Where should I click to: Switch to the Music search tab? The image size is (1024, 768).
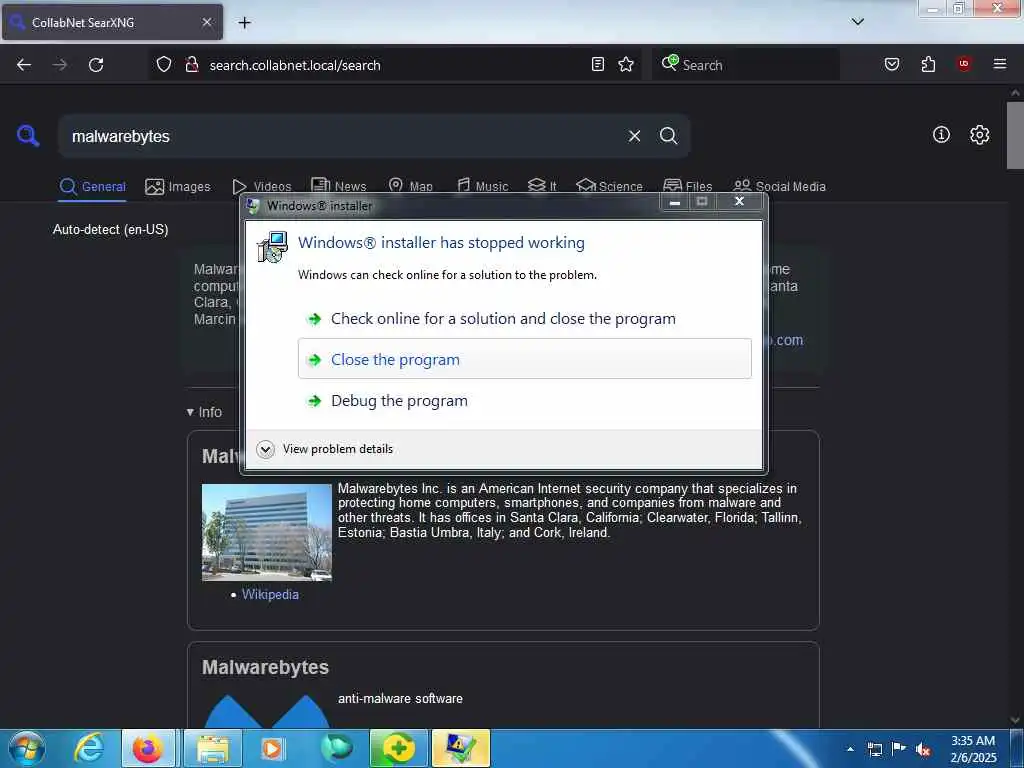pos(483,187)
